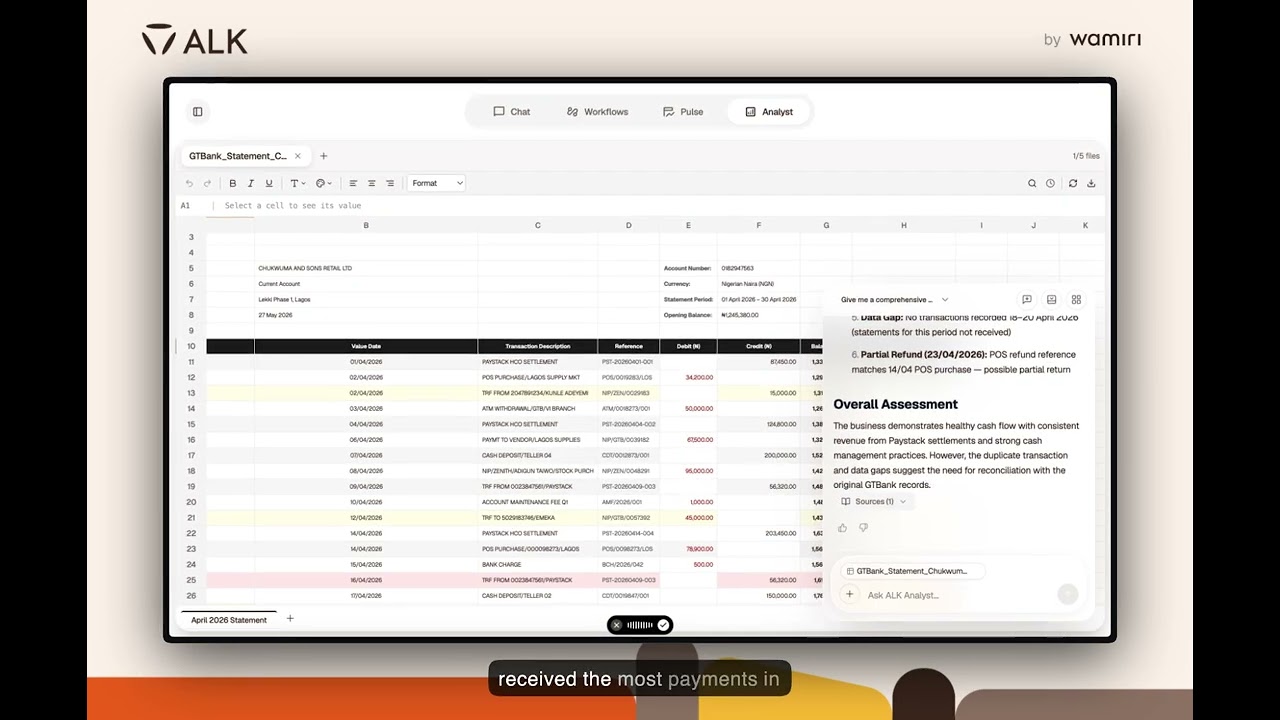The height and width of the screenshot is (720, 1280).
Task: Select column C header
Action: click(538, 225)
